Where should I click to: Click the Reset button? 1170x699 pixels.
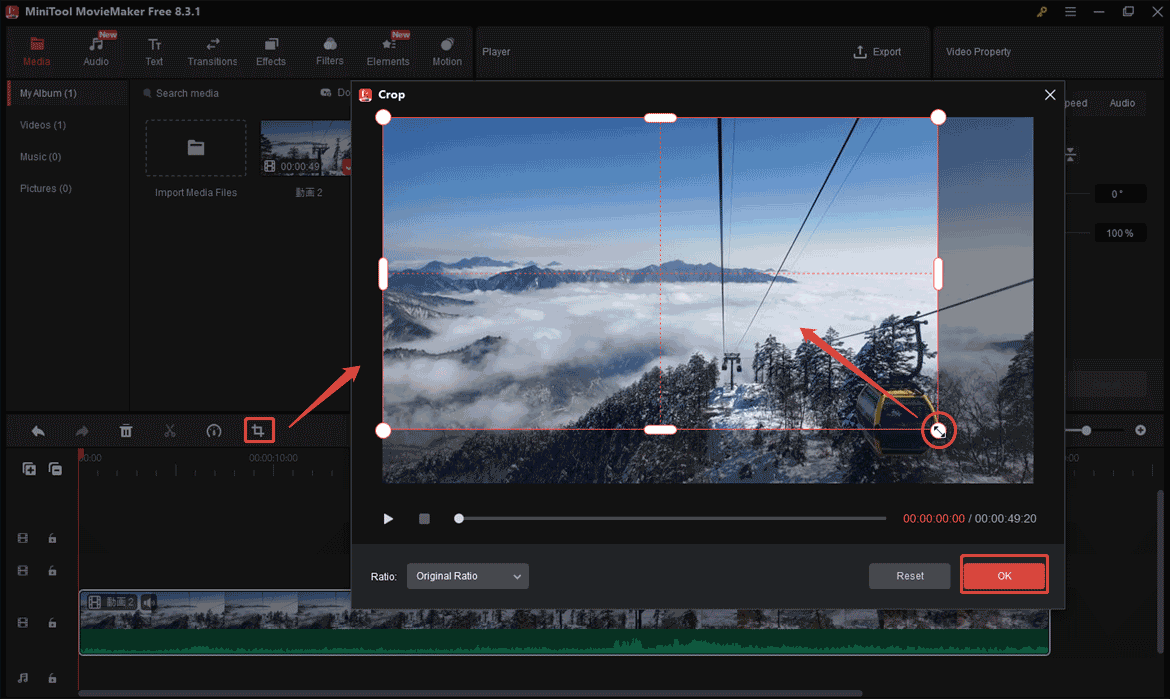point(909,576)
